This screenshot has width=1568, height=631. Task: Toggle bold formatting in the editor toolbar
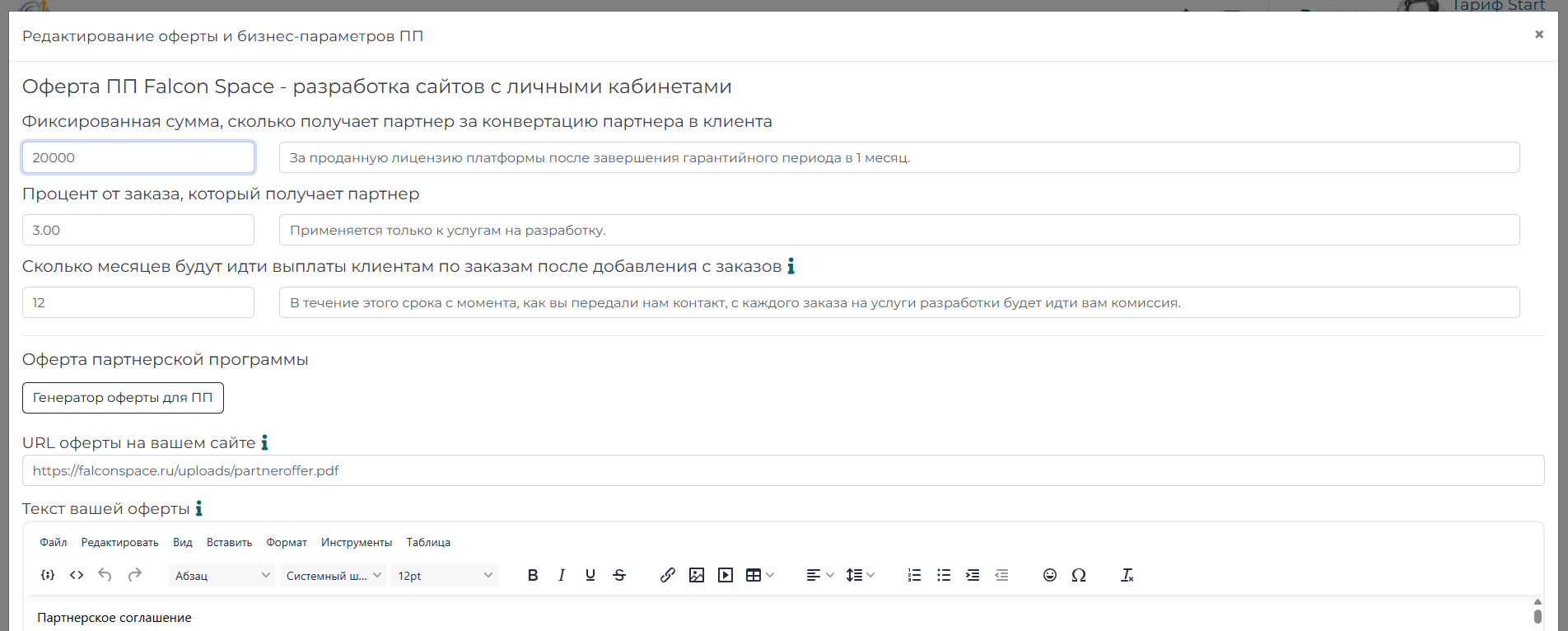533,576
